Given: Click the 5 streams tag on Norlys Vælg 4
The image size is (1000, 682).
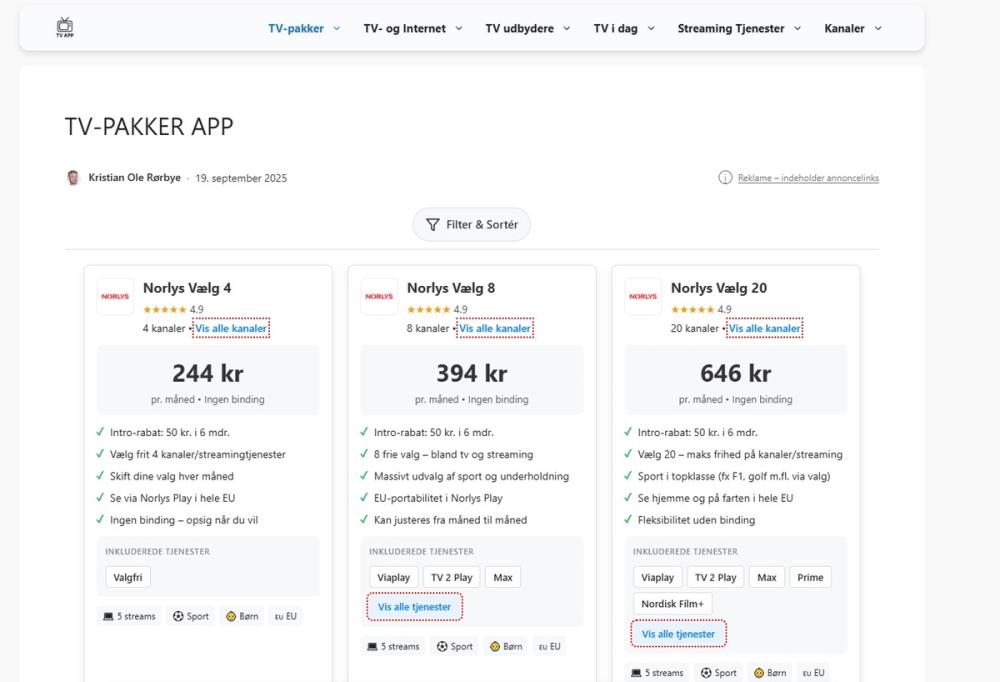Looking at the screenshot, I should coord(129,616).
